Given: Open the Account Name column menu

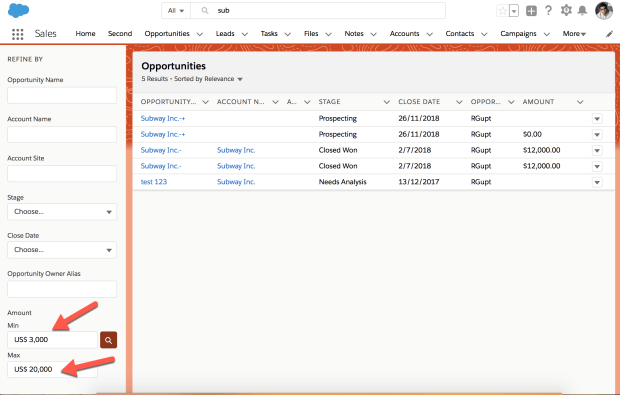Looking at the screenshot, I should click(x=276, y=102).
